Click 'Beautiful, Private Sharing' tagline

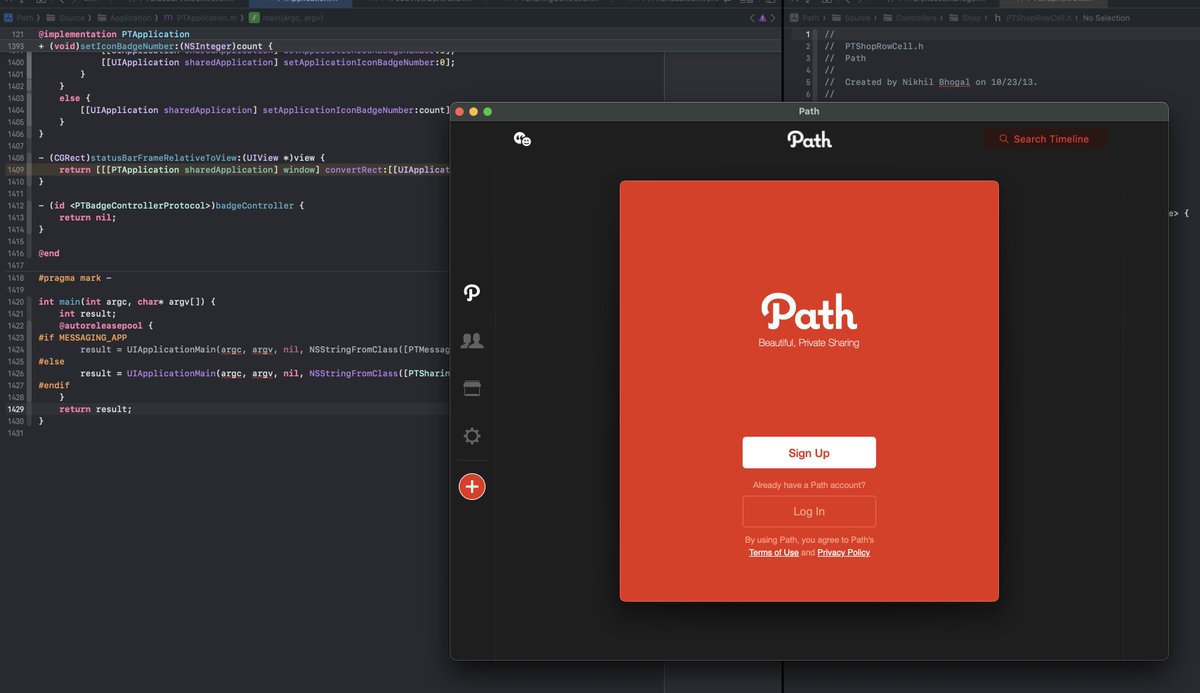(809, 343)
